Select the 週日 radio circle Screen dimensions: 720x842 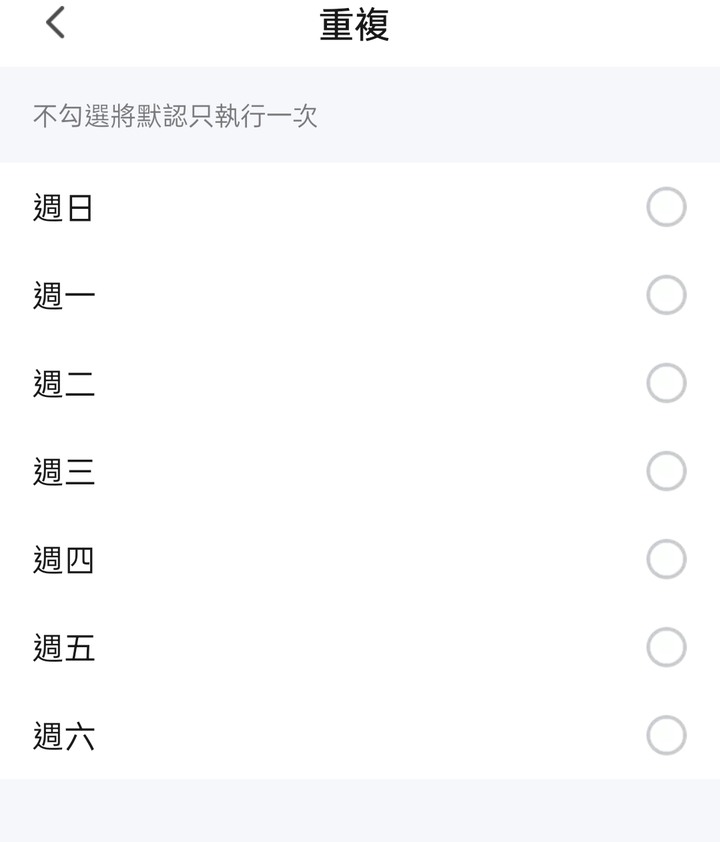click(666, 207)
